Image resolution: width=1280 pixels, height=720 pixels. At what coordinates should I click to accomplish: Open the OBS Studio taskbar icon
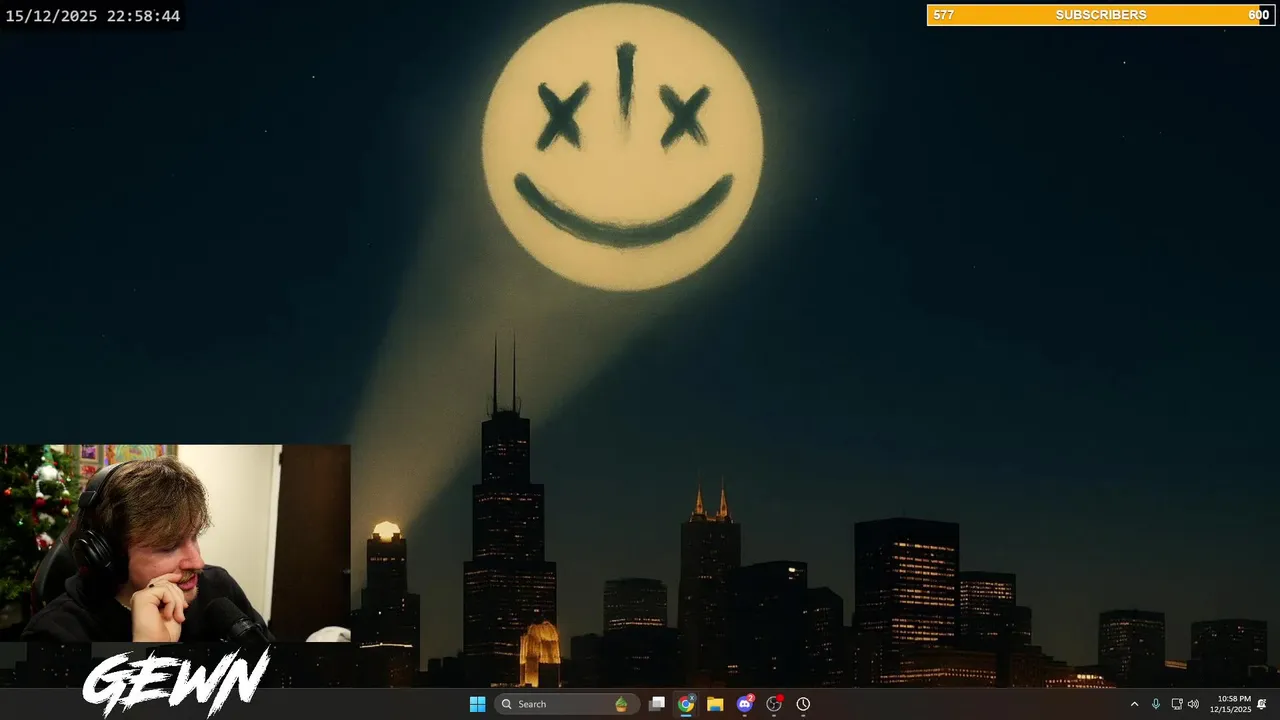[x=773, y=704]
